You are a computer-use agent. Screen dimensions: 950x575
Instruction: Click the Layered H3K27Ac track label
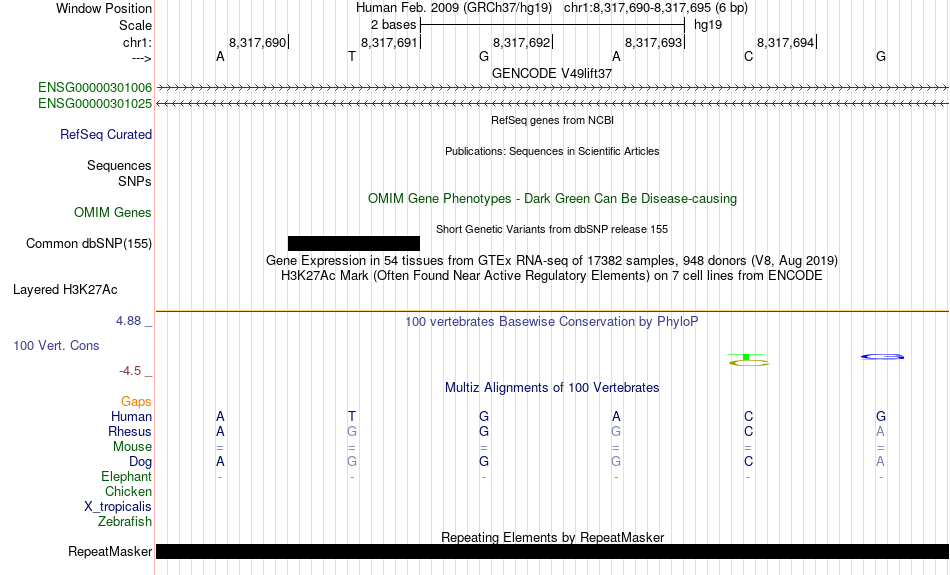tap(65, 290)
